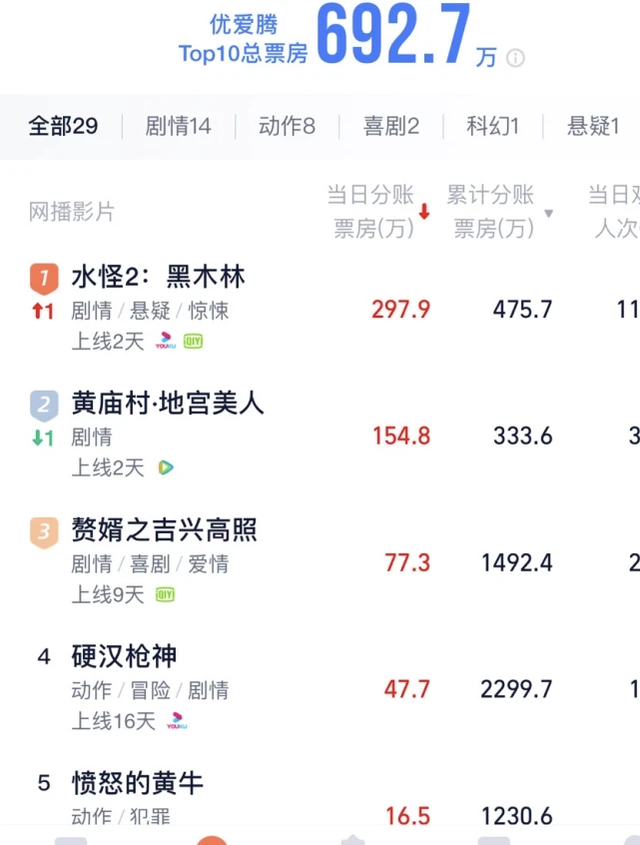Screen dimensions: 640x845
Task: Tap the rank 2 badge icon
Action: (x=43, y=404)
